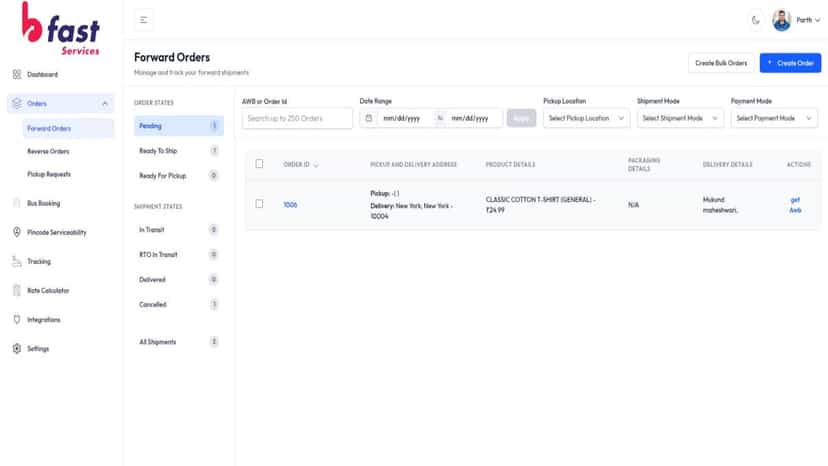
Task: Open Reverse Orders in sidebar
Action: (x=48, y=151)
